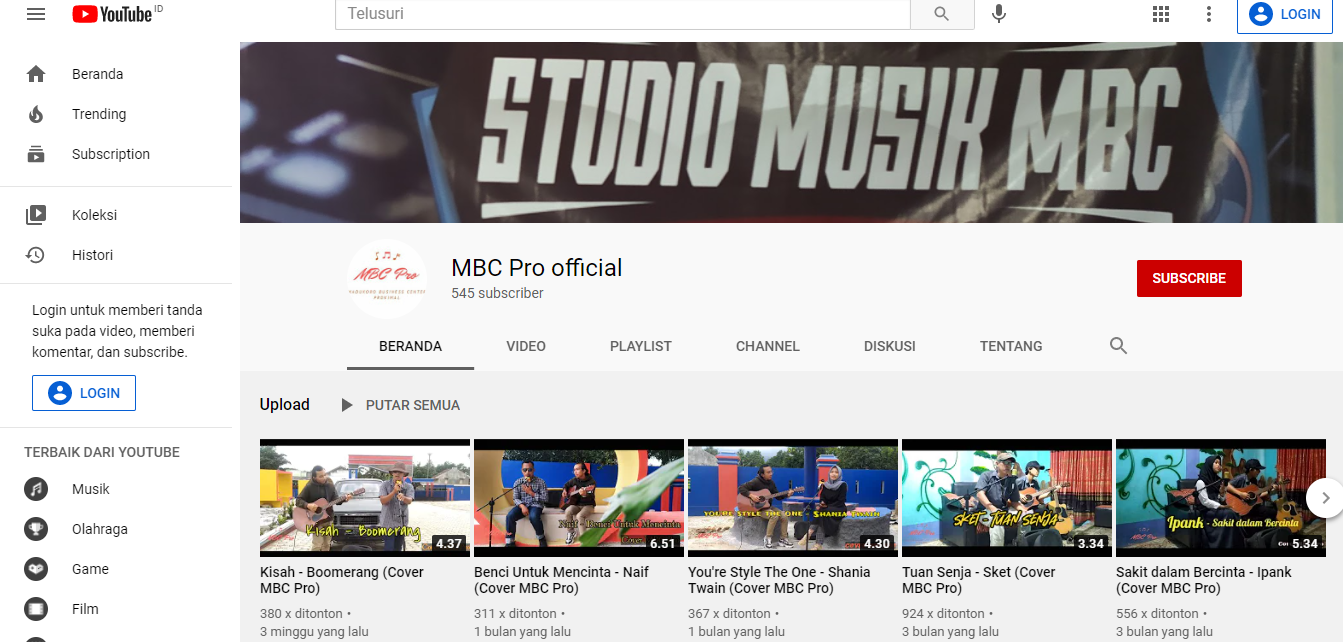
Task: Click the Histori clock icon
Action: coord(36,255)
